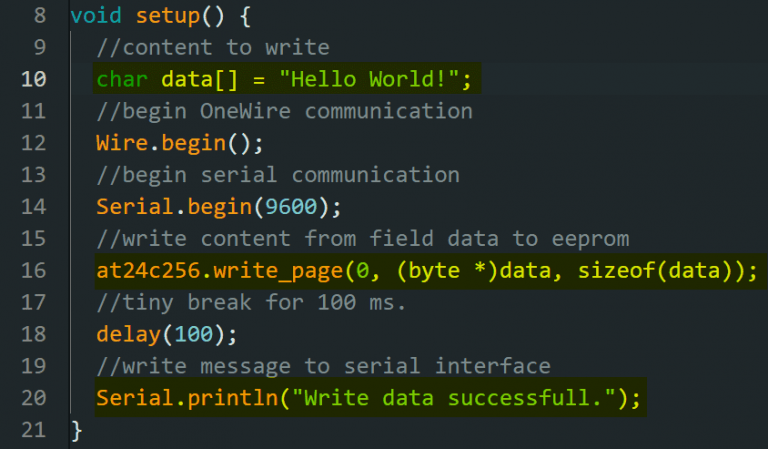Click the '//content to write' comment
The width and height of the screenshot is (768, 449).
[x=213, y=47]
